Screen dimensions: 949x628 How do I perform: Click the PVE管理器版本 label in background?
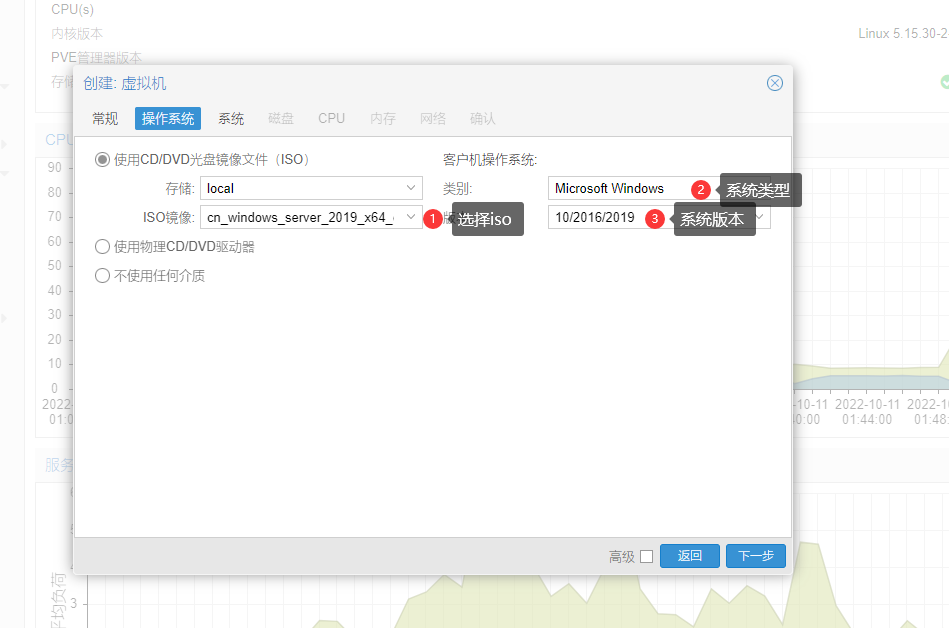point(96,57)
